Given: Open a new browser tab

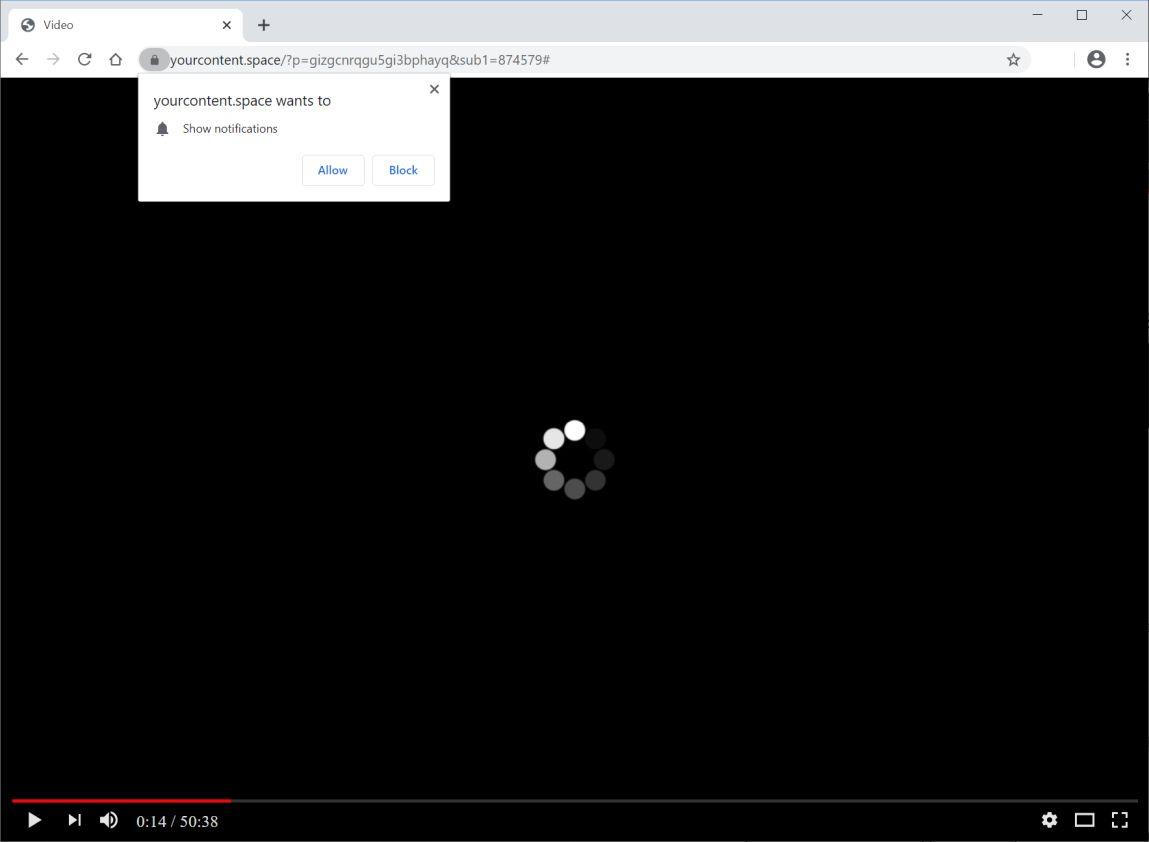Looking at the screenshot, I should [x=263, y=24].
